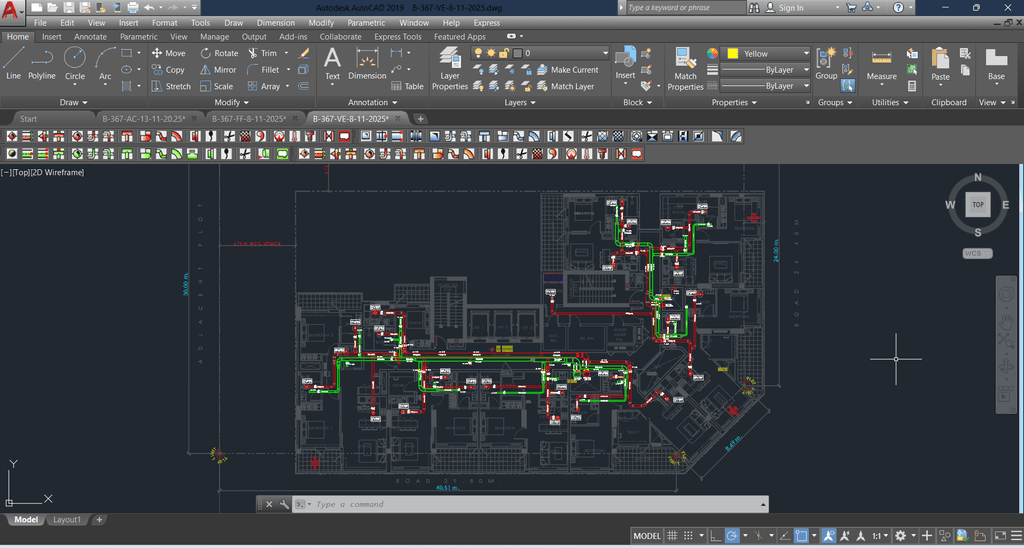Toggle polar tracking in status bar
This screenshot has width=1024, height=548.
point(732,536)
